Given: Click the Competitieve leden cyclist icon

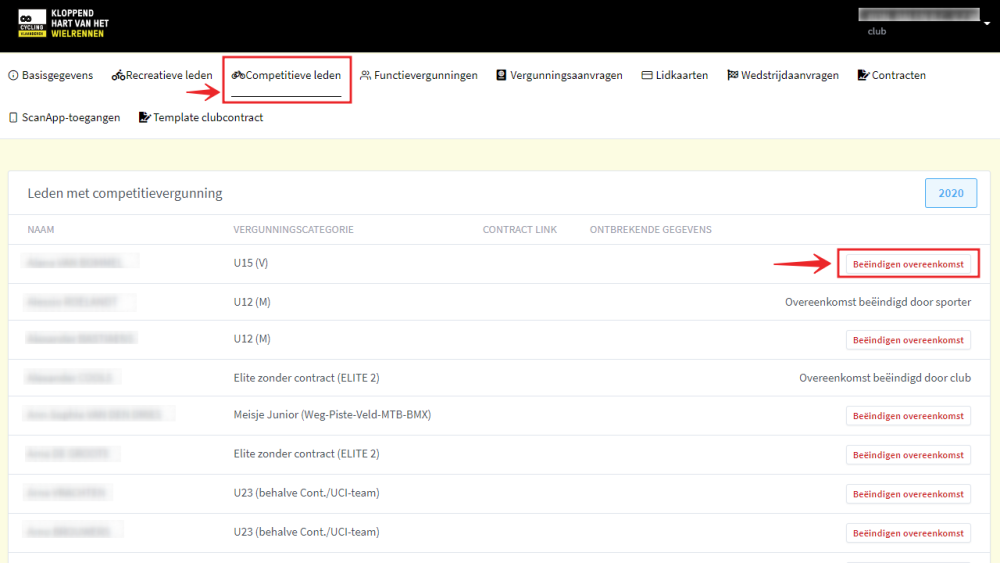Looking at the screenshot, I should [238, 75].
